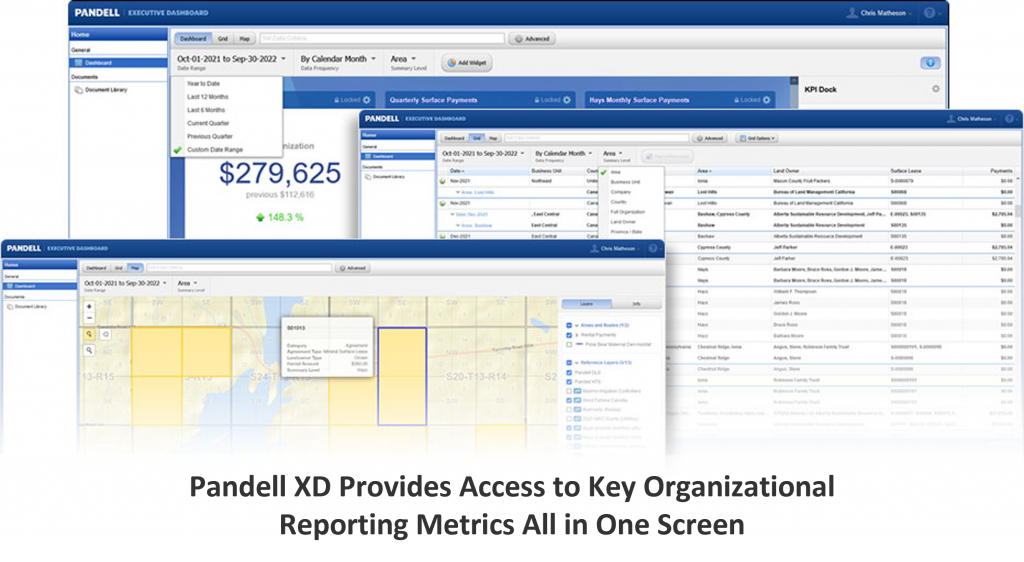The width and height of the screenshot is (1024, 562).
Task: Click Dashboard item icon in grid window sidebar
Action: (368, 157)
